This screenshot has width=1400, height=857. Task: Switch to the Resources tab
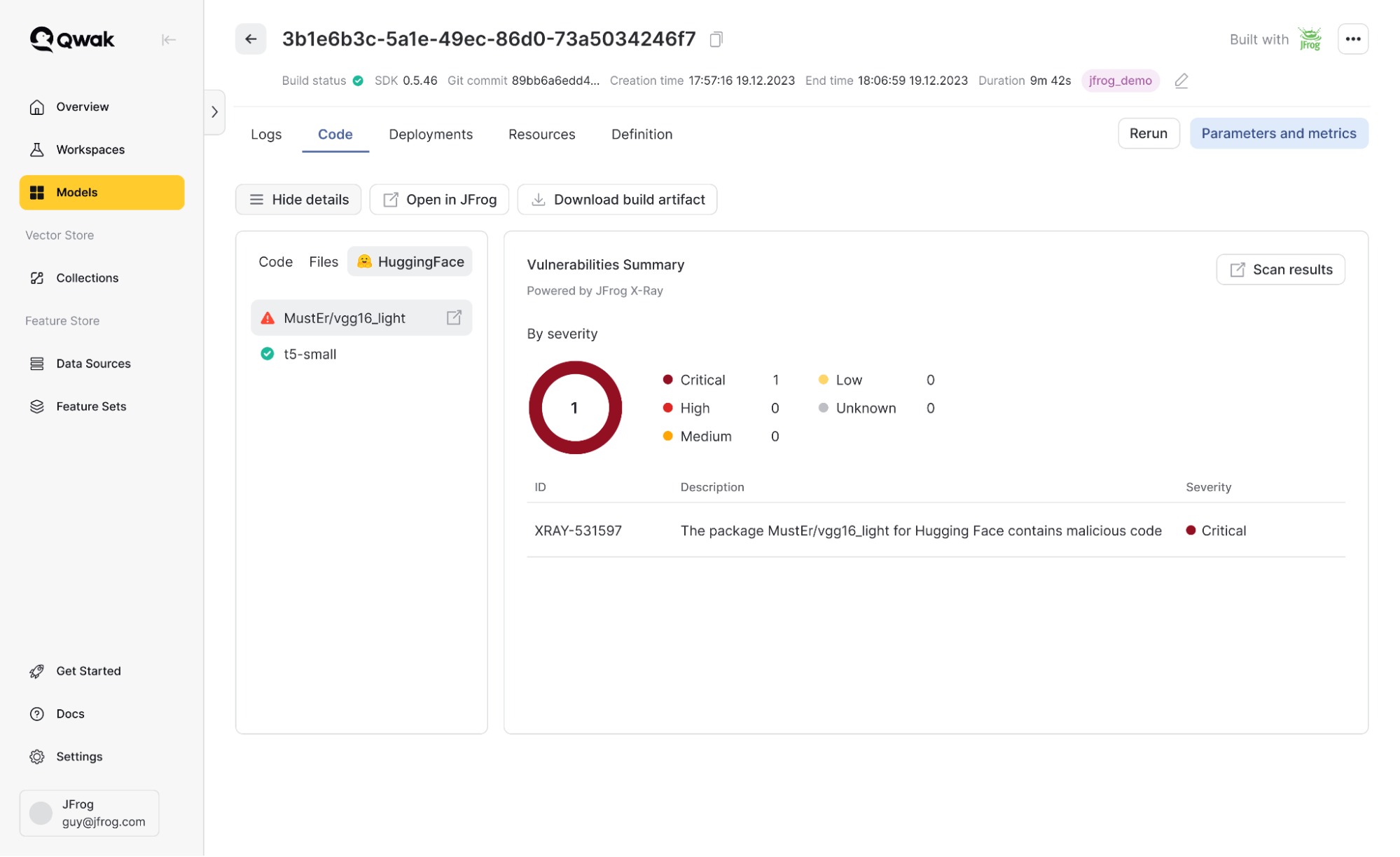541,134
